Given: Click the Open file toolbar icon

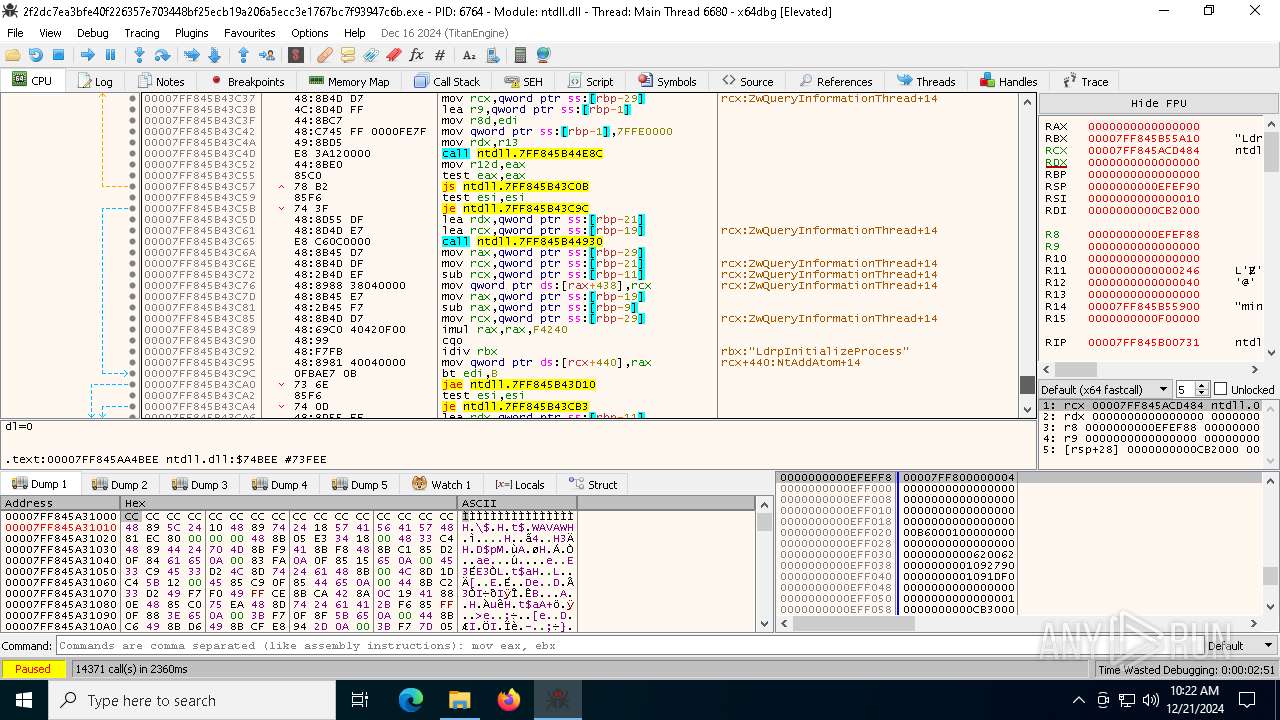Looking at the screenshot, I should point(13,55).
